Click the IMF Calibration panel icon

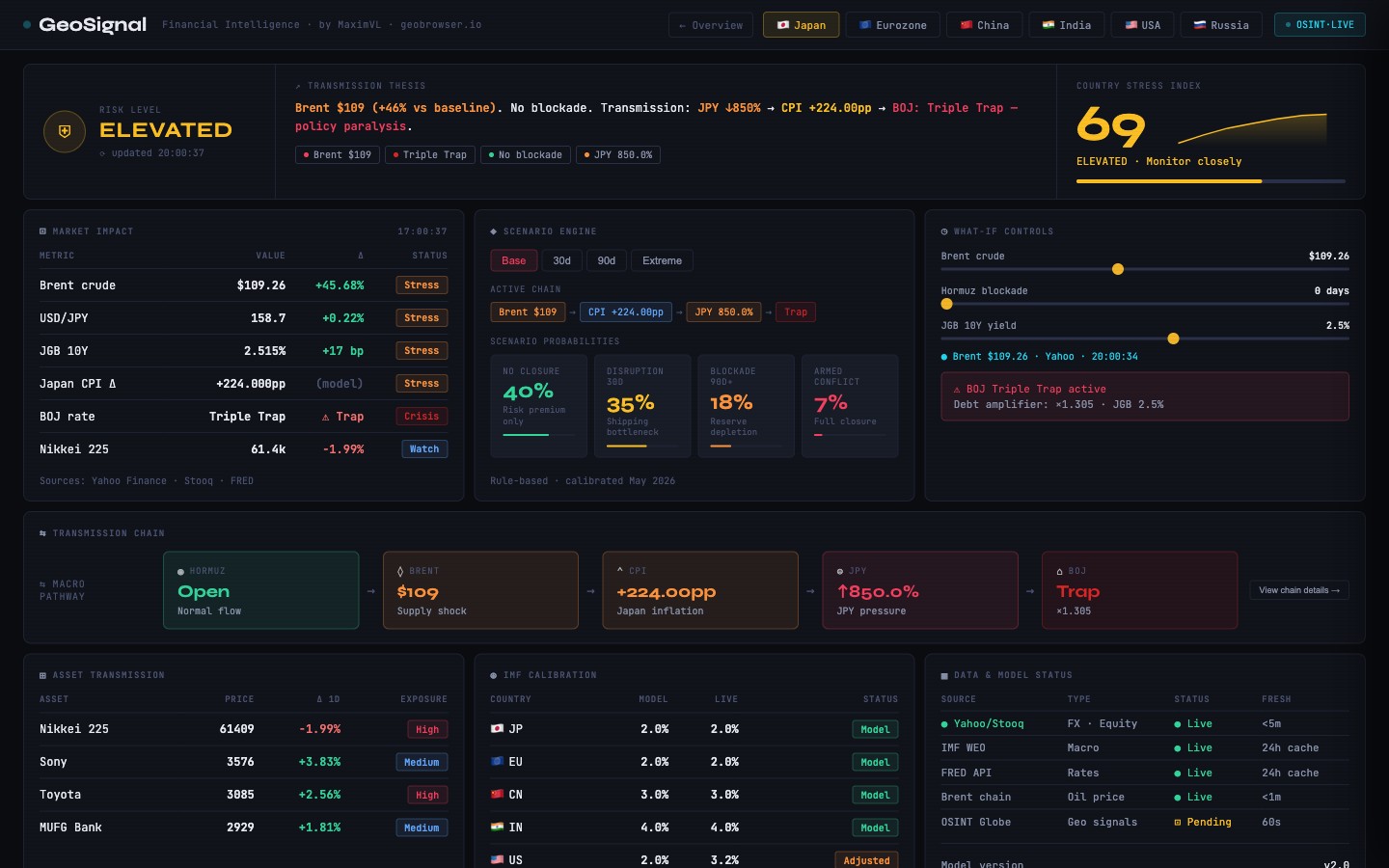pyautogui.click(x=494, y=675)
